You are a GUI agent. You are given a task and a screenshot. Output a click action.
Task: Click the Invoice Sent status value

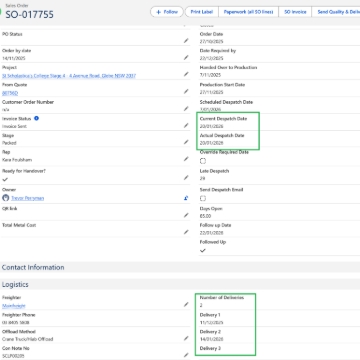[14, 126]
